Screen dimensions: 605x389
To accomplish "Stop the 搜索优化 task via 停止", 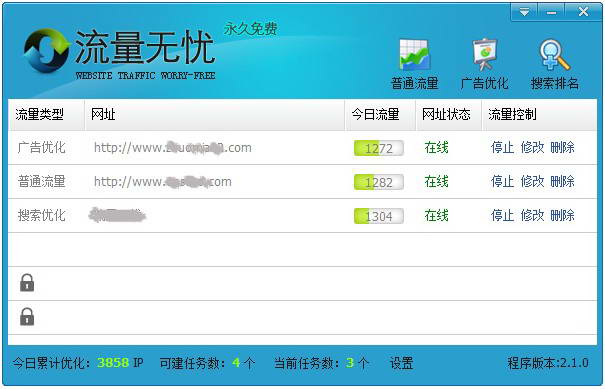I will (x=502, y=215).
